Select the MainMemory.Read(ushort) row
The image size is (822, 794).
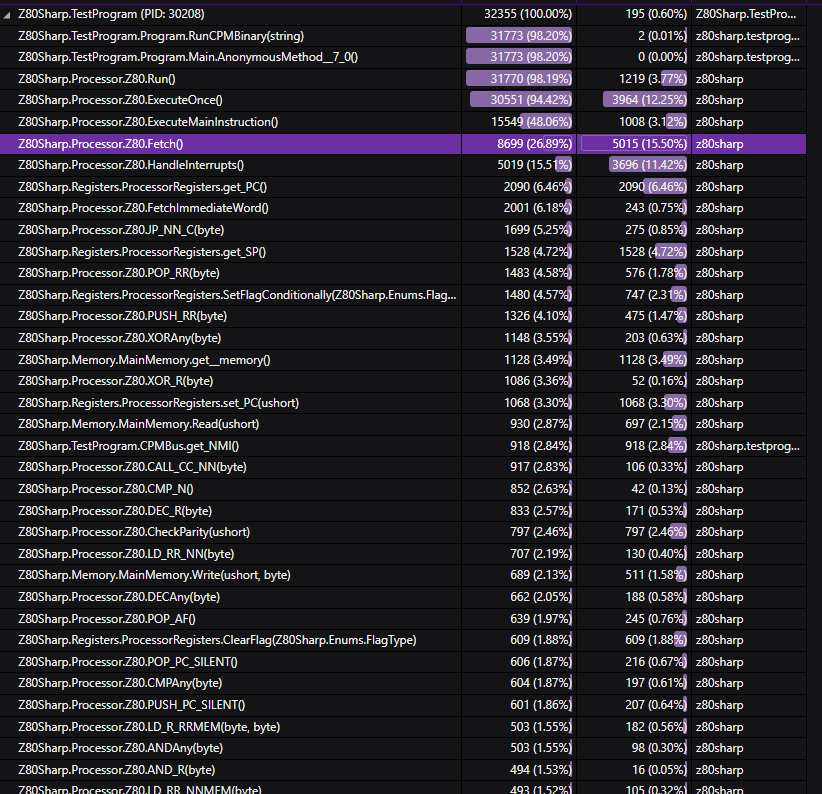point(403,424)
